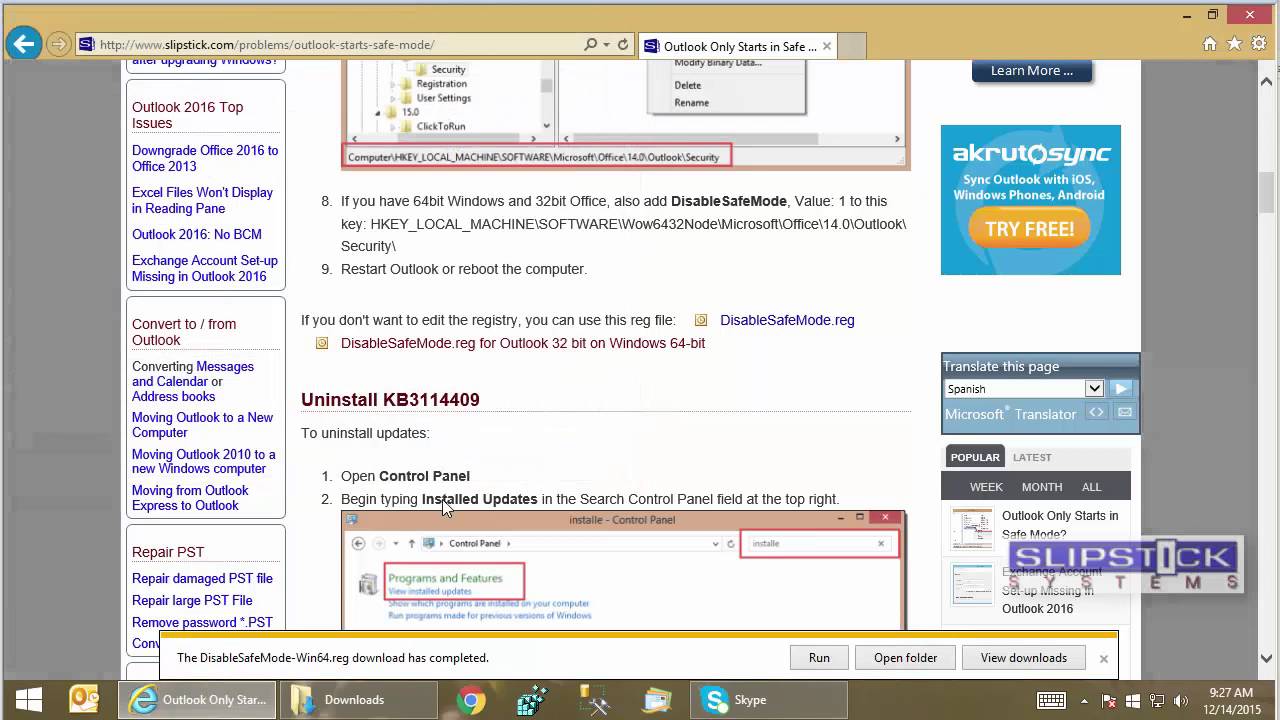Open Outlook from the taskbar

point(84,700)
